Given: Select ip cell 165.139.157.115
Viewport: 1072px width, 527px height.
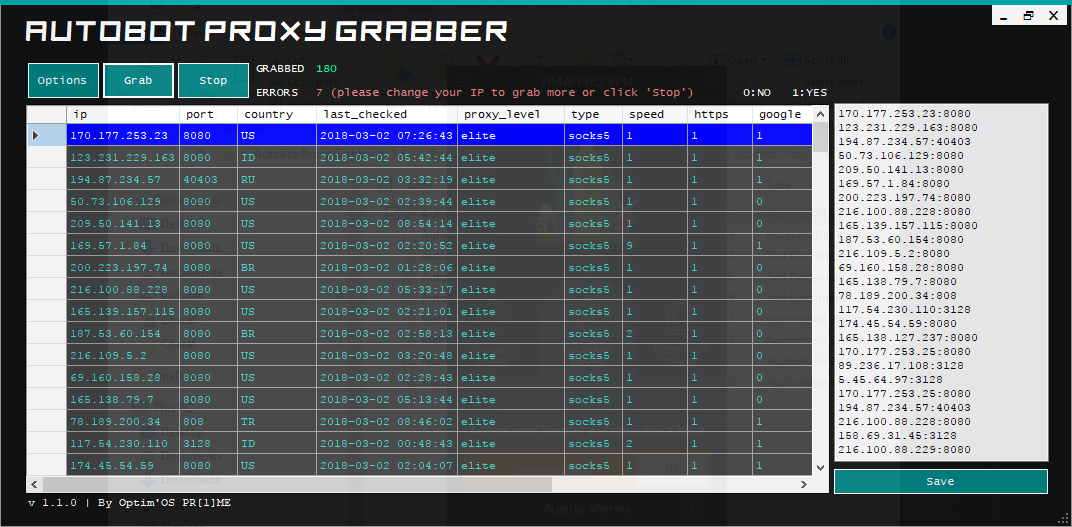Looking at the screenshot, I should (123, 312).
